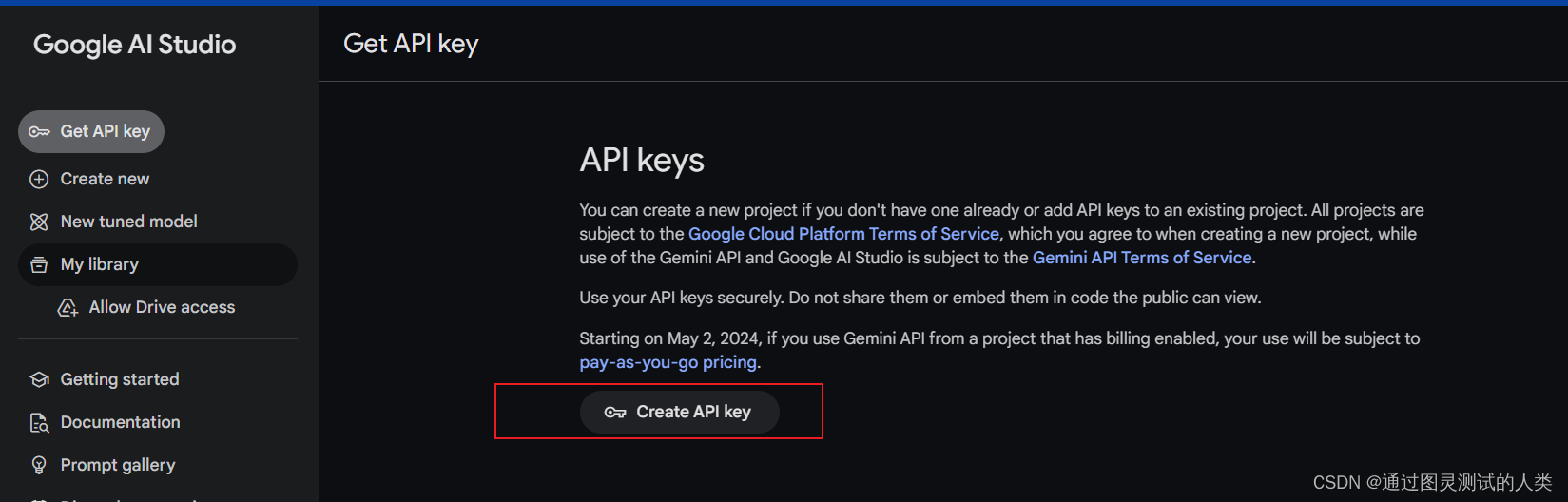Click the plus icon beside Create new
The image size is (1568, 502).
click(39, 179)
